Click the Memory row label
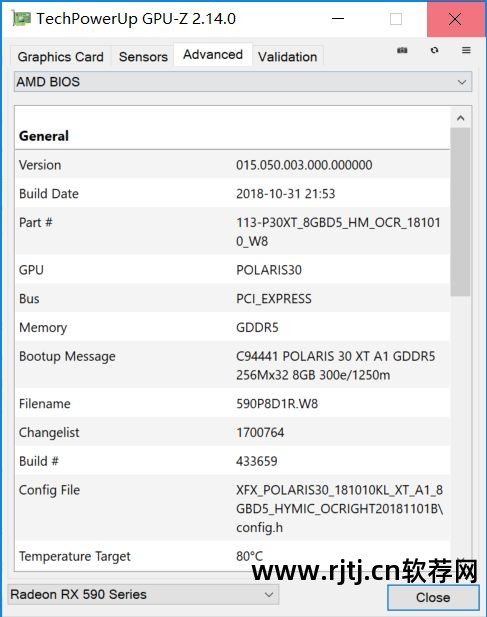This screenshot has height=617, width=487. (43, 327)
